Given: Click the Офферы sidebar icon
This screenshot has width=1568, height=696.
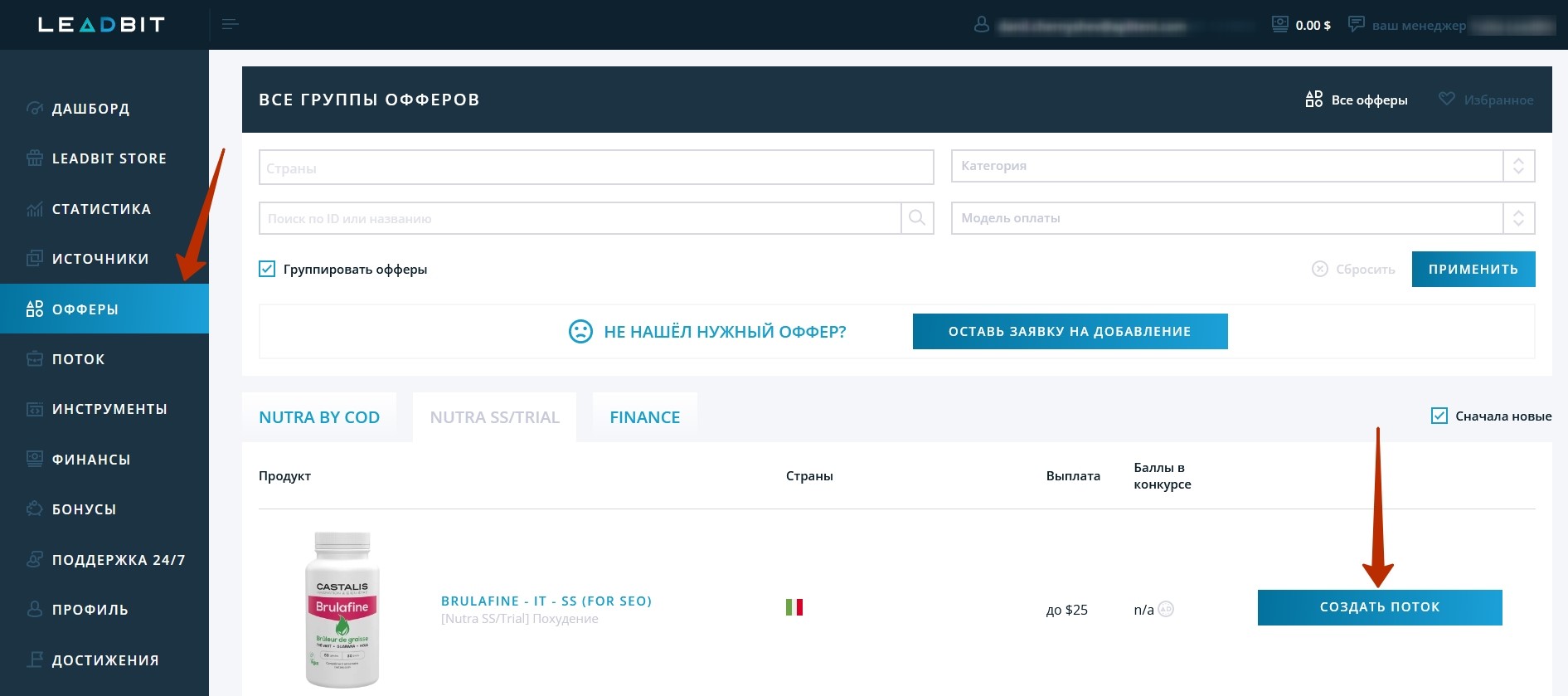Looking at the screenshot, I should point(34,309).
